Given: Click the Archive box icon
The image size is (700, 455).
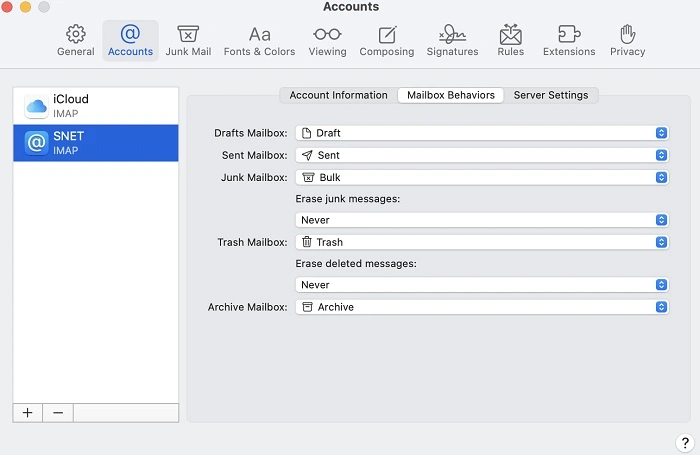Looking at the screenshot, I should coord(307,307).
